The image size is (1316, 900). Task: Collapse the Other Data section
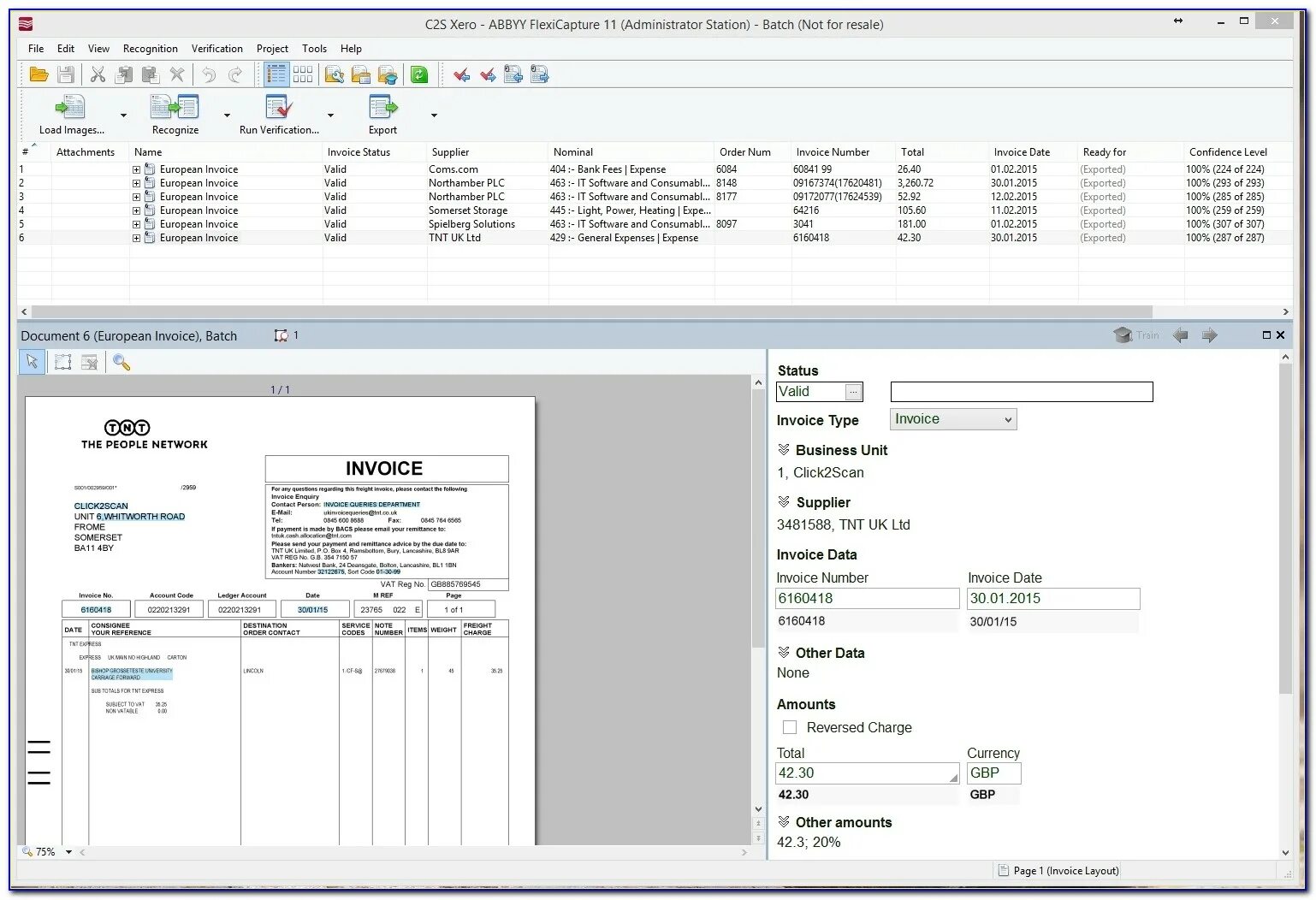point(784,653)
